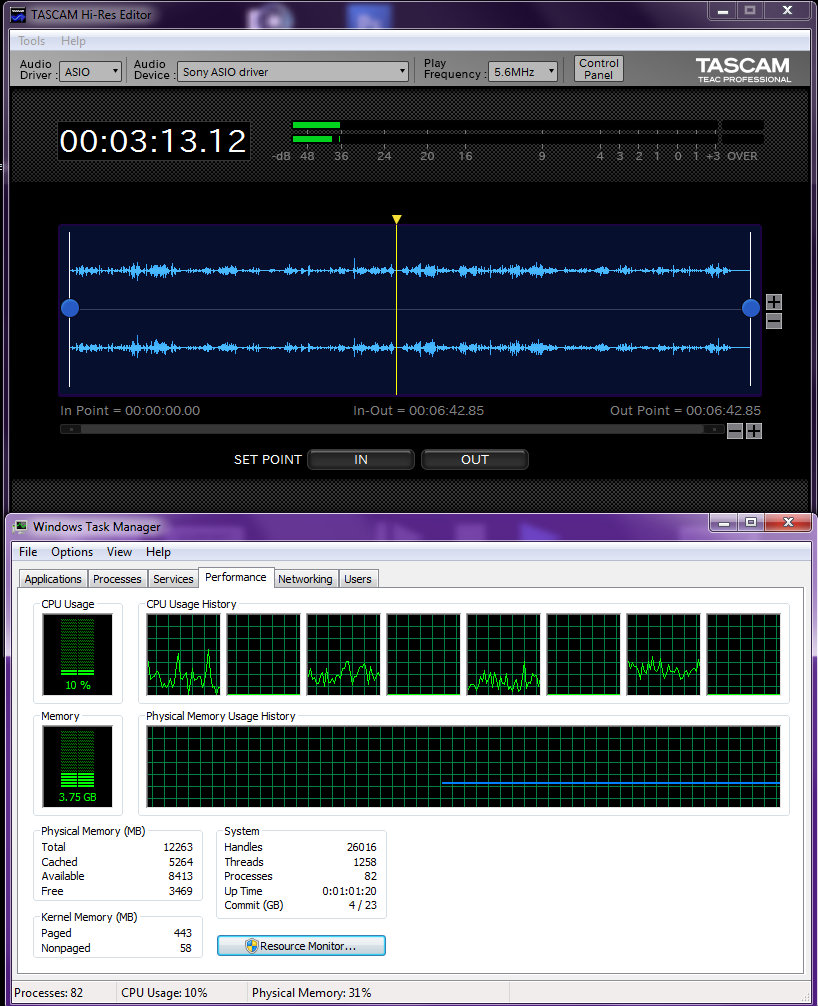The width and height of the screenshot is (818, 1006).
Task: Click the last CPU Usage History core graph
Action: [x=744, y=654]
